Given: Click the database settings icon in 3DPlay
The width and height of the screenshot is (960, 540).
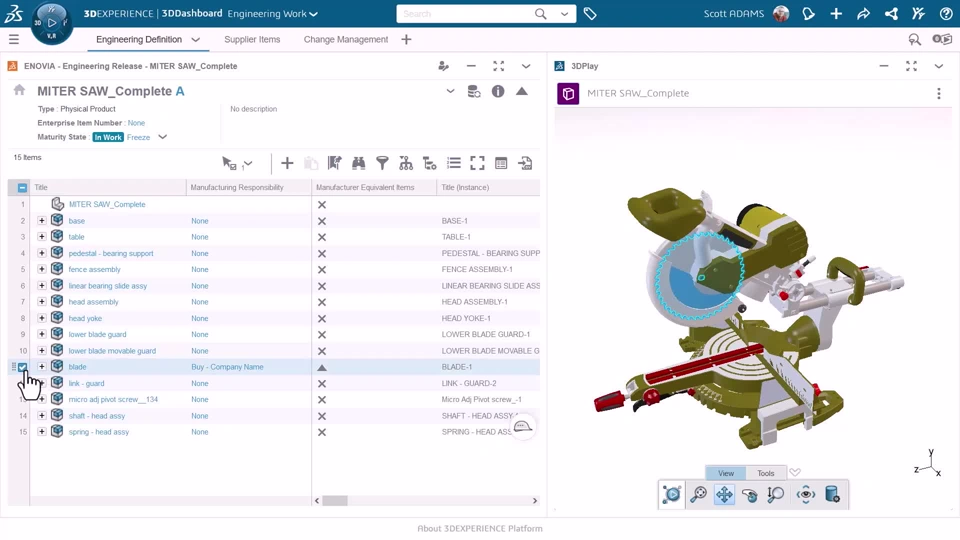Looking at the screenshot, I should [832, 494].
